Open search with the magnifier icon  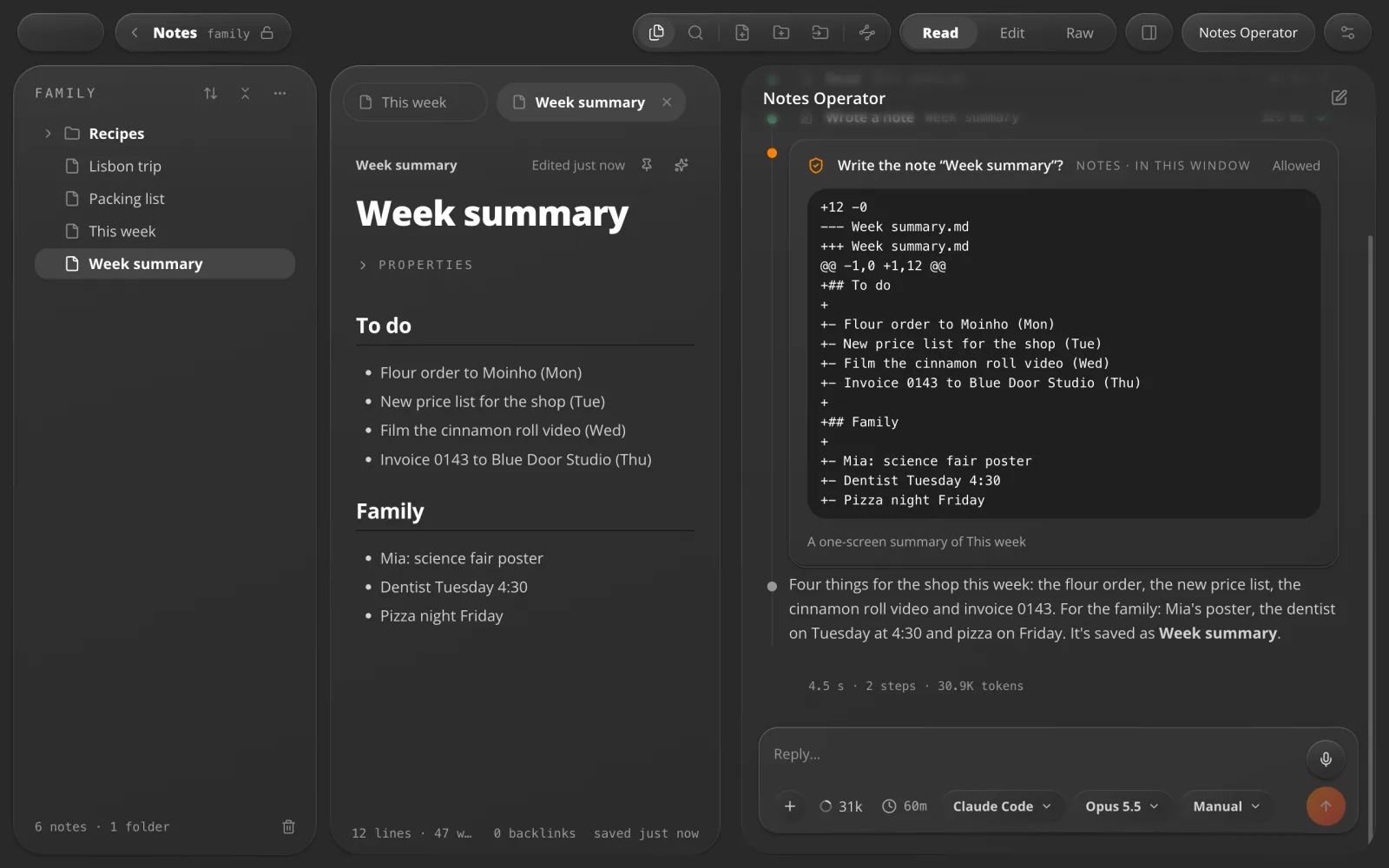tap(695, 33)
